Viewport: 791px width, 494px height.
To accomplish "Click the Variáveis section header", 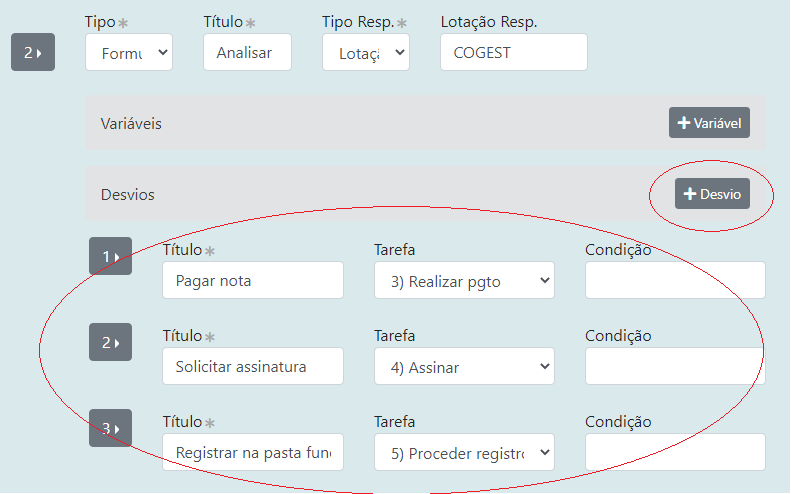I will tap(132, 123).
